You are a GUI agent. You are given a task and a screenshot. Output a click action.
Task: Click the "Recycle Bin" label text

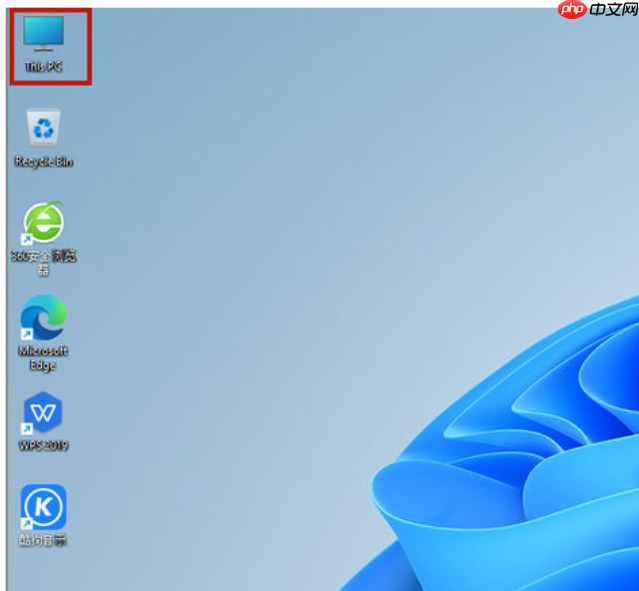(44, 161)
